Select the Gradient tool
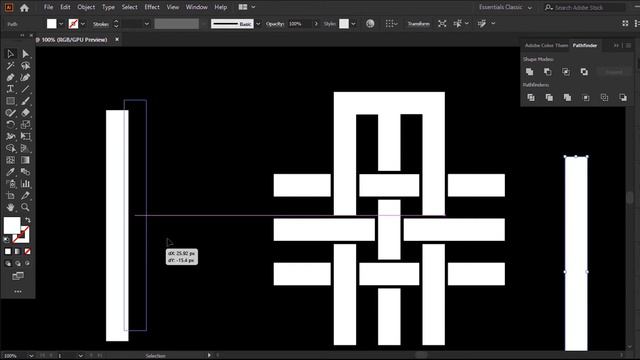The height and width of the screenshot is (360, 640). (25, 160)
